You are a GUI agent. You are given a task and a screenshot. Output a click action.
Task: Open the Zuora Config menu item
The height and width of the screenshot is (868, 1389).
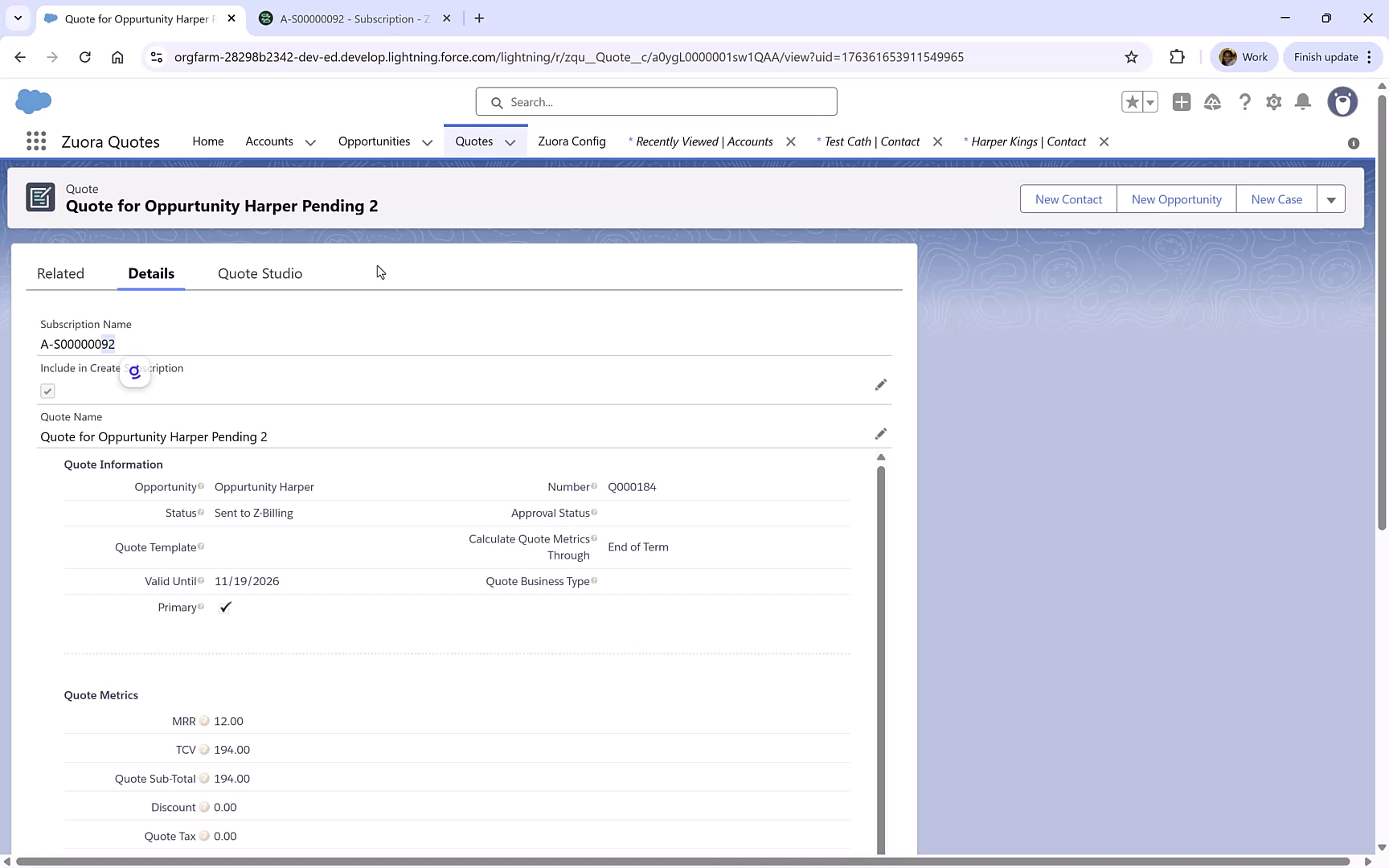point(572,141)
